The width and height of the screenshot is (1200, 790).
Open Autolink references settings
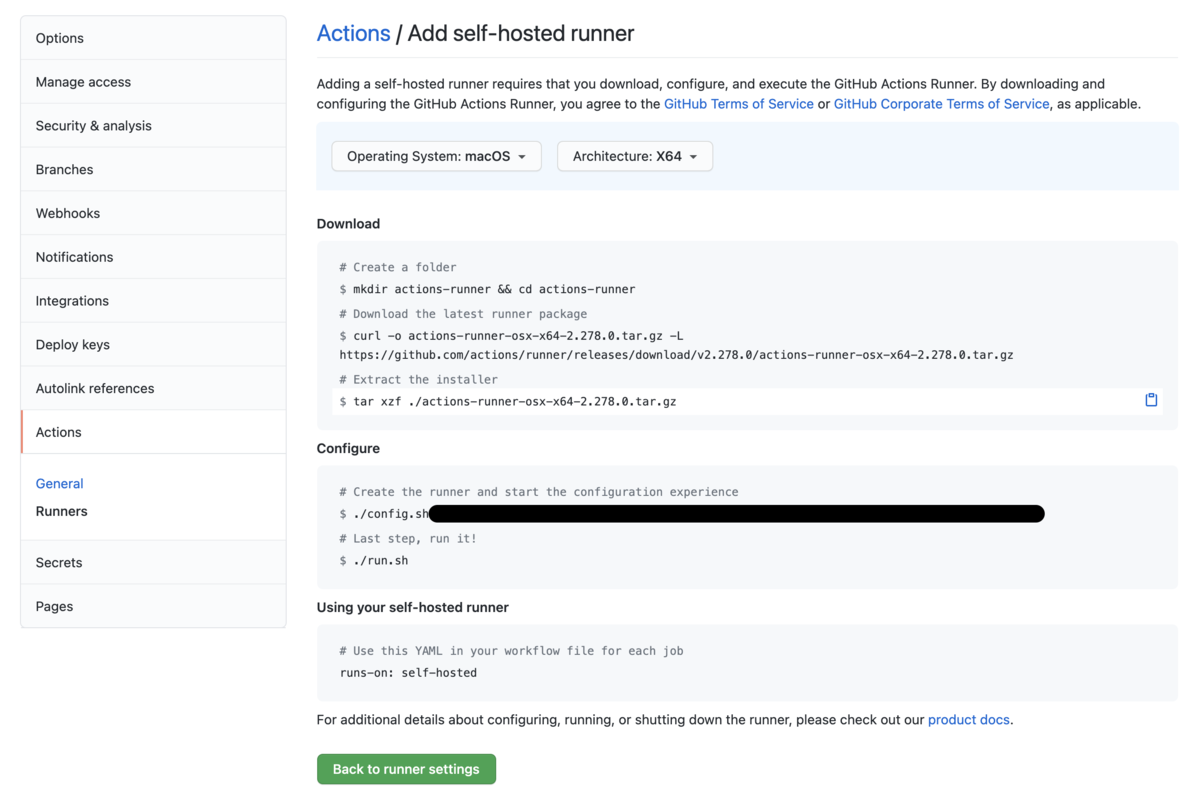pyautogui.click(x=153, y=388)
